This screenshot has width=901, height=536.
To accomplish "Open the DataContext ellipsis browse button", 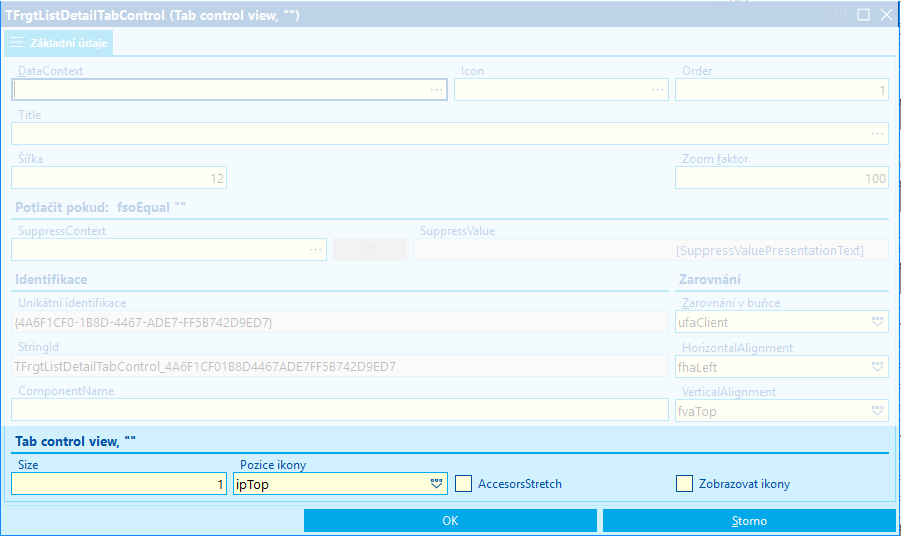I will [436, 90].
